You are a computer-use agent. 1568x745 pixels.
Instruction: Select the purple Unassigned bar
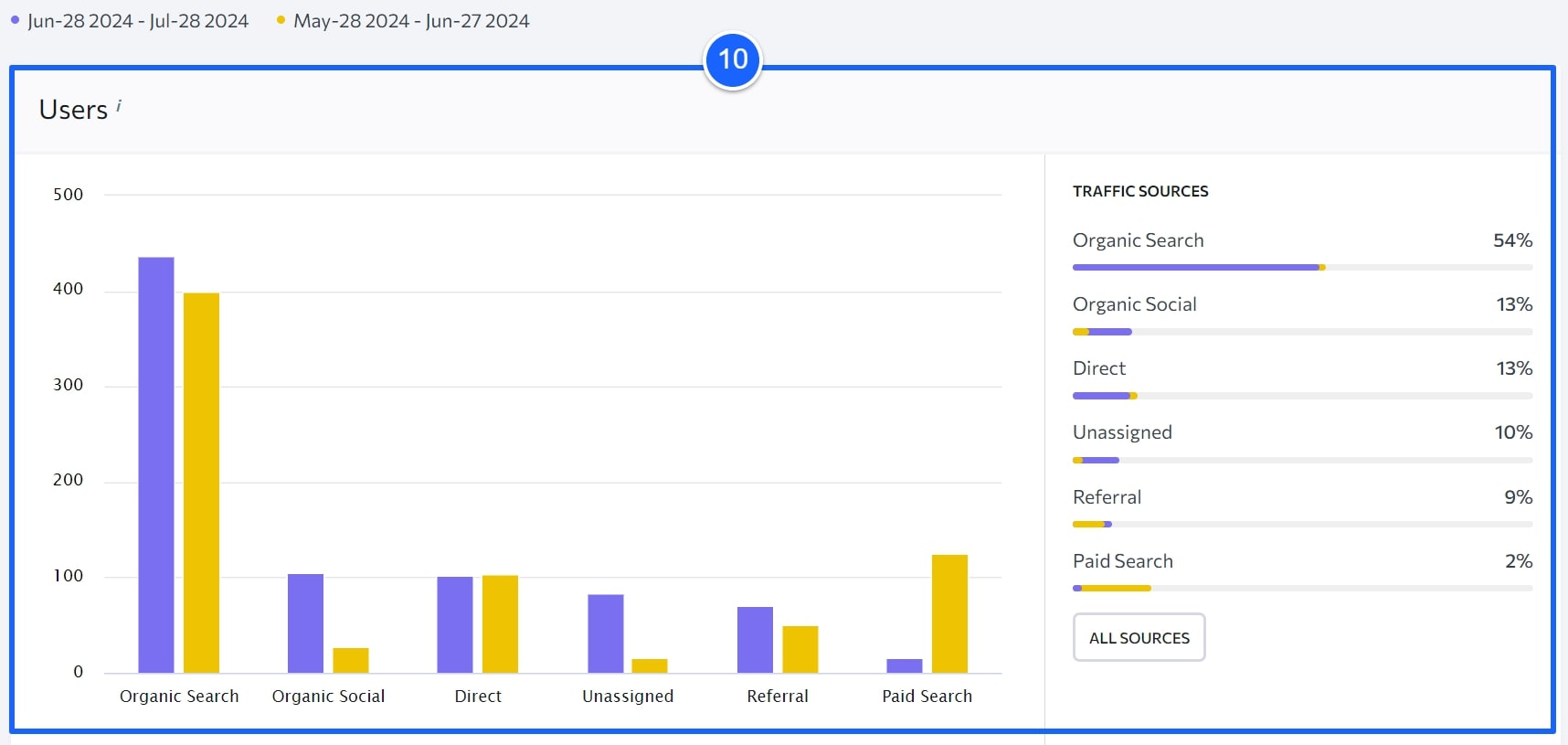click(x=605, y=633)
